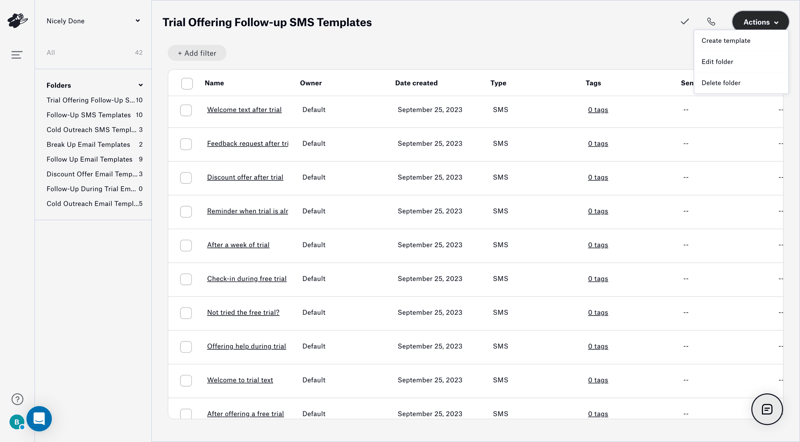Check the box for Welcome text after trial
Viewport: 800px width, 442px height.
186,110
